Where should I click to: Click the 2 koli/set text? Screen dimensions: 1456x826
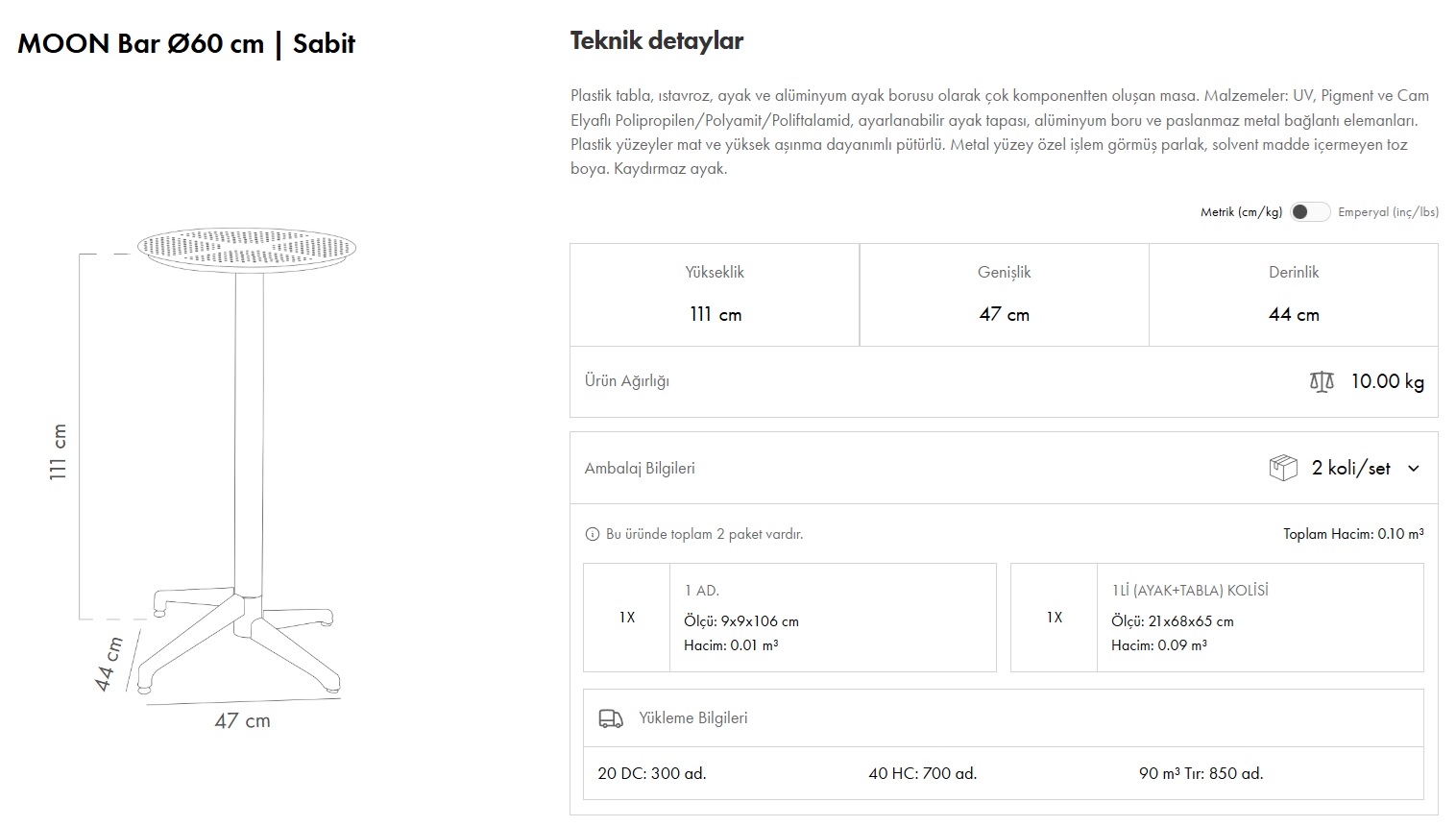coord(1350,469)
